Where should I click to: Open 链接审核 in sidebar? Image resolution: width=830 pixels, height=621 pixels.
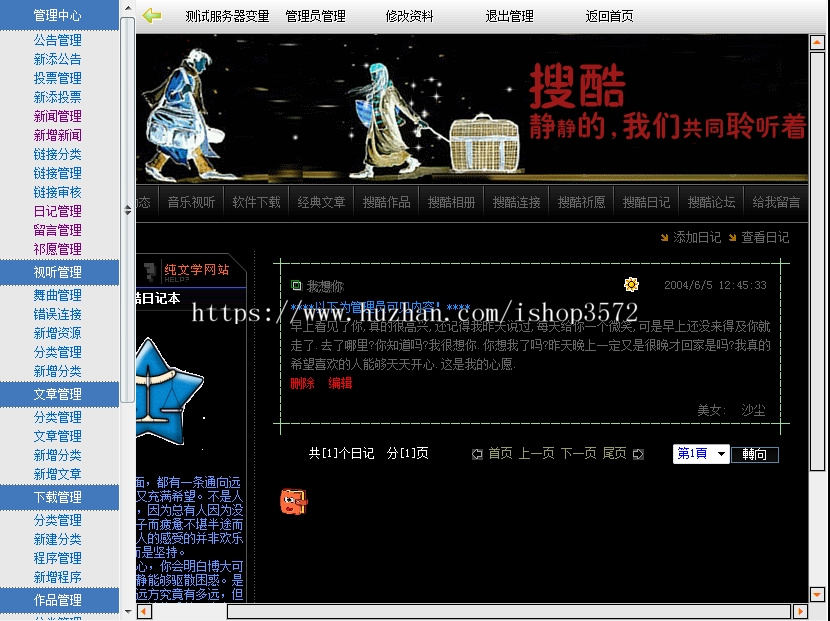pos(58,192)
